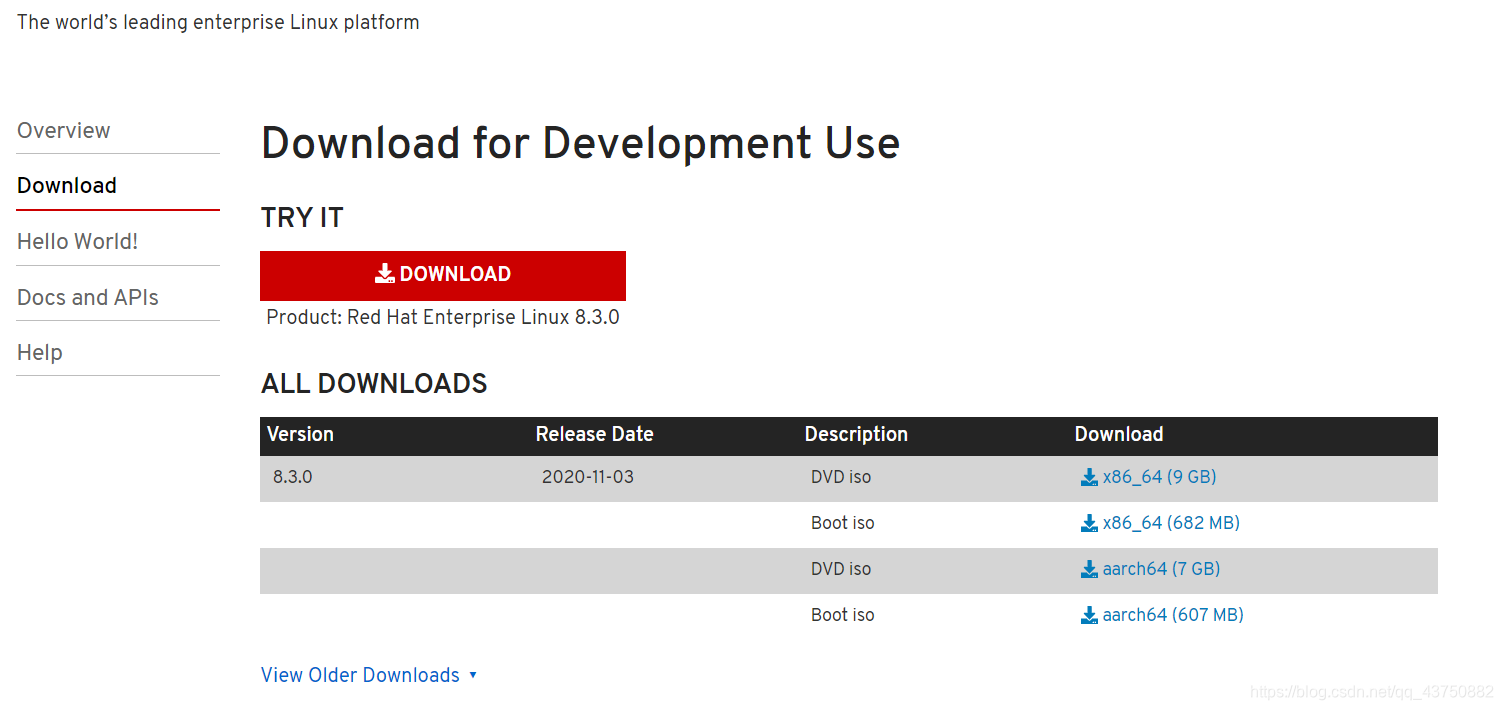Click download icon beside x86_64 (9 GB)

[1089, 478]
